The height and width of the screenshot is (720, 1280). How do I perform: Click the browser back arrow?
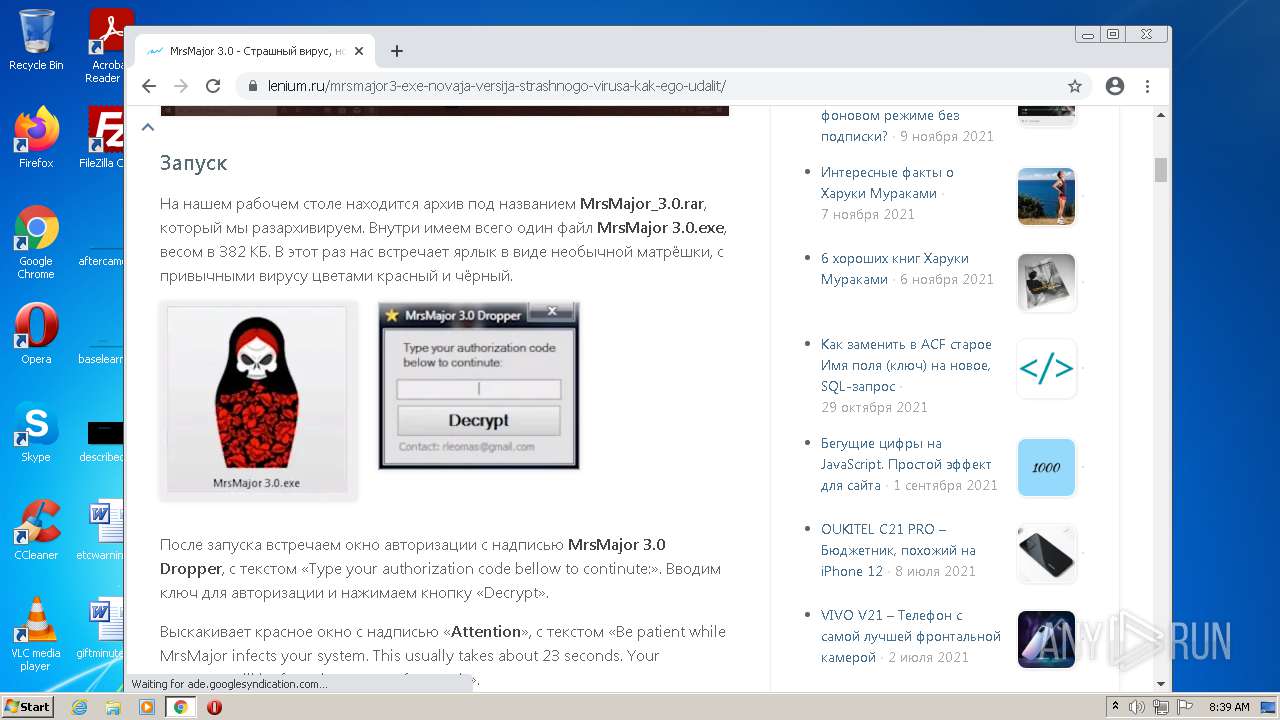tap(149, 86)
